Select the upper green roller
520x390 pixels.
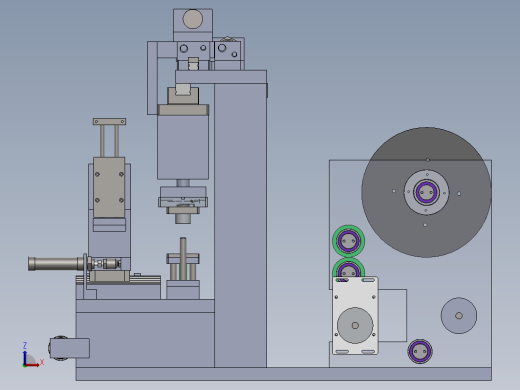349,241
